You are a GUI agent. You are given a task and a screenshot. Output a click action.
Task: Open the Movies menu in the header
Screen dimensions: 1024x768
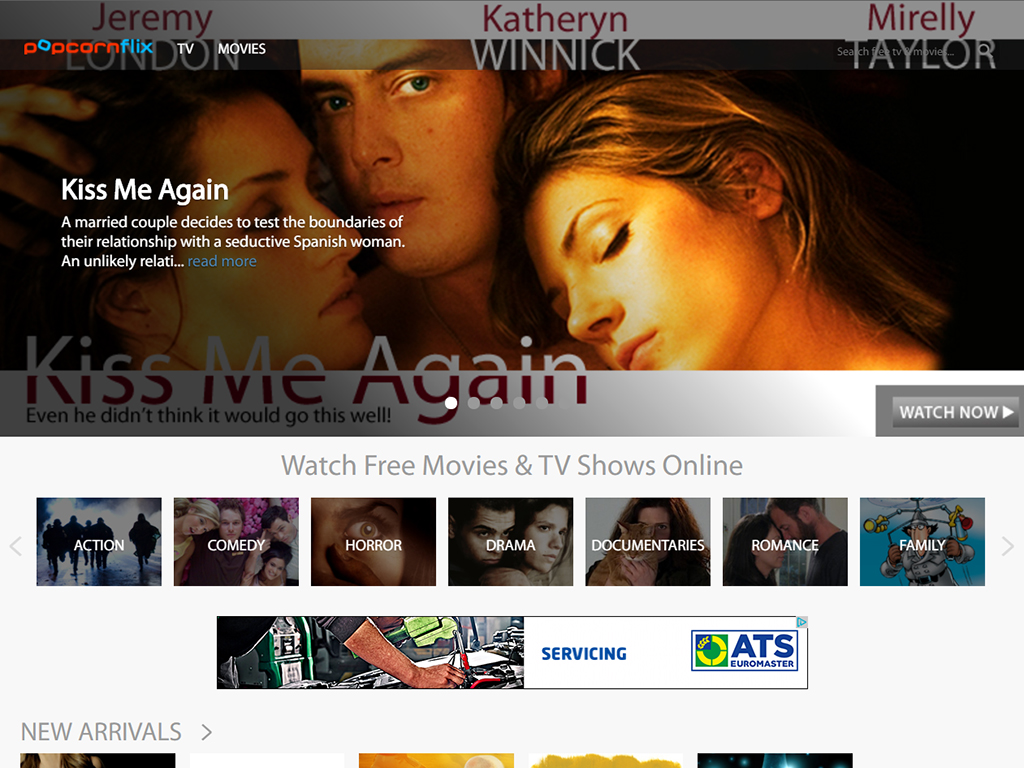click(x=242, y=49)
